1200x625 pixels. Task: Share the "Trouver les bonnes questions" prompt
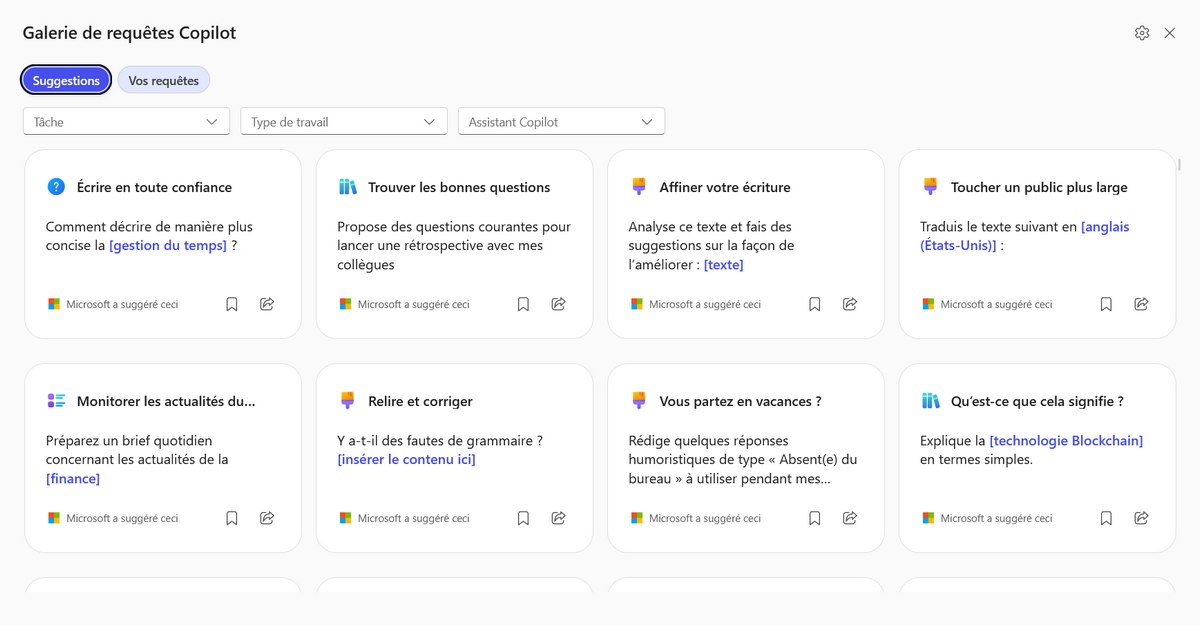559,304
